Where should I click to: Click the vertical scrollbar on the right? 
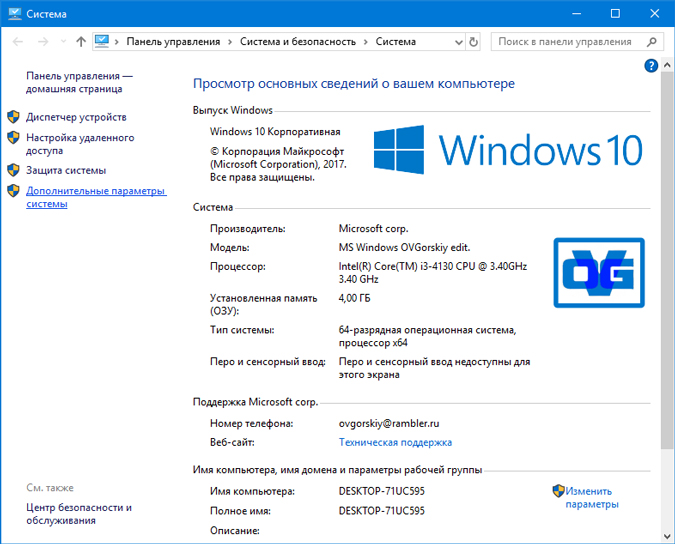point(667,250)
